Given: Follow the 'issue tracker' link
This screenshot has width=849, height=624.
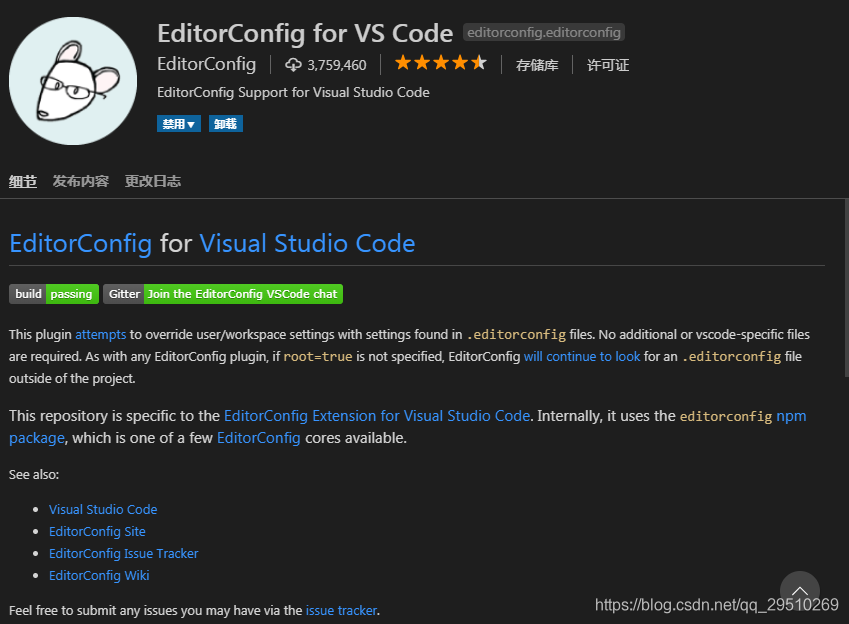Looking at the screenshot, I should [x=341, y=610].
